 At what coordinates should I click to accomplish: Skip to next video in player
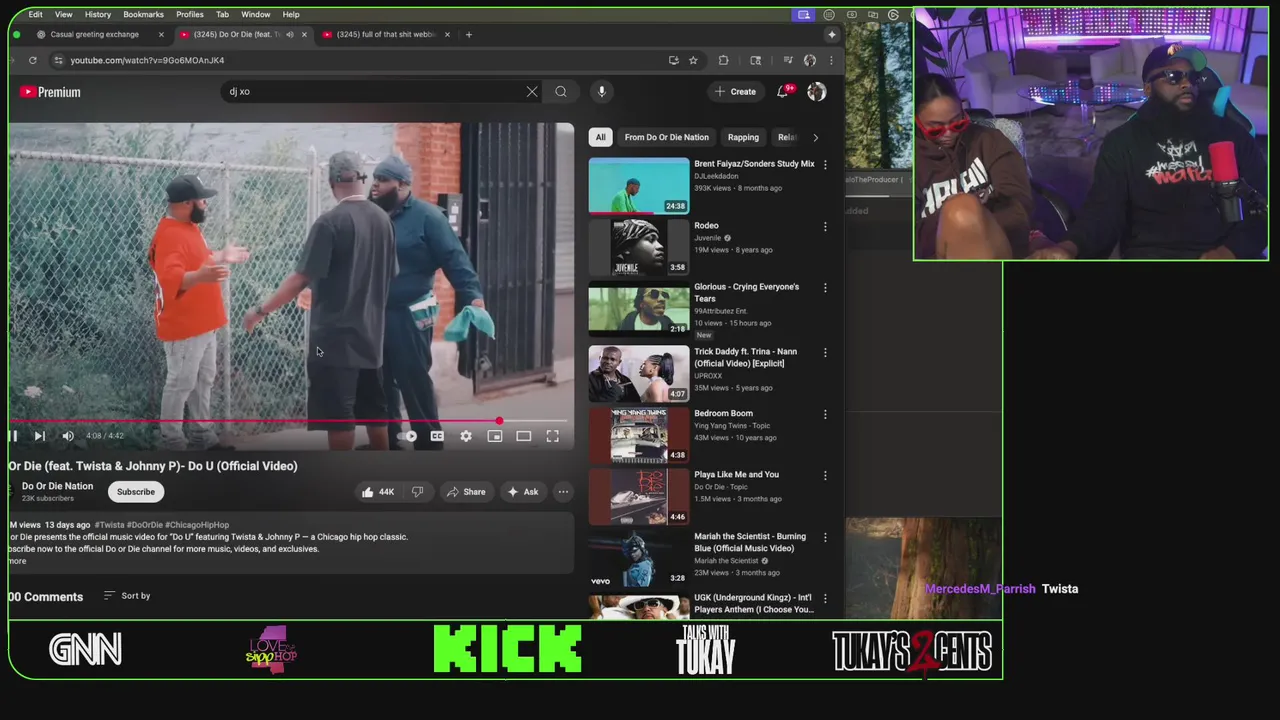point(39,436)
